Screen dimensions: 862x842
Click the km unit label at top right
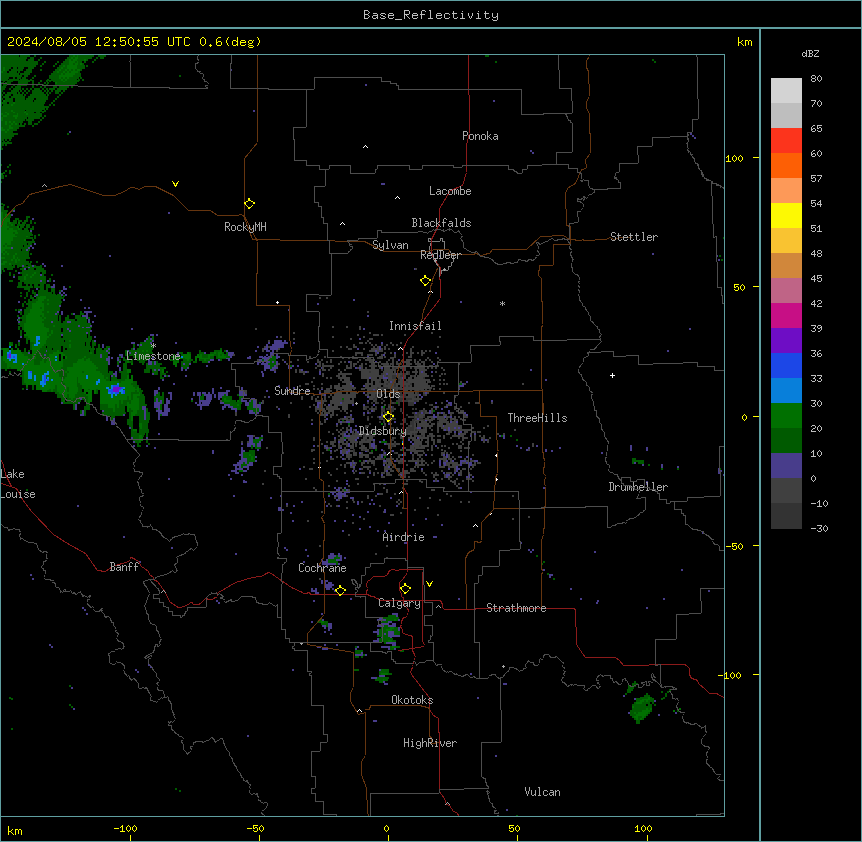pos(744,42)
